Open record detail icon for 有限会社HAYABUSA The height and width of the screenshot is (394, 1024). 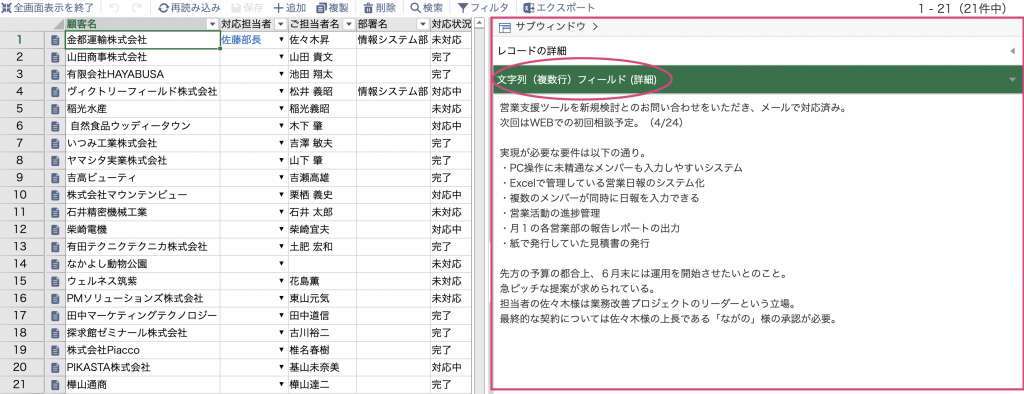(56, 74)
